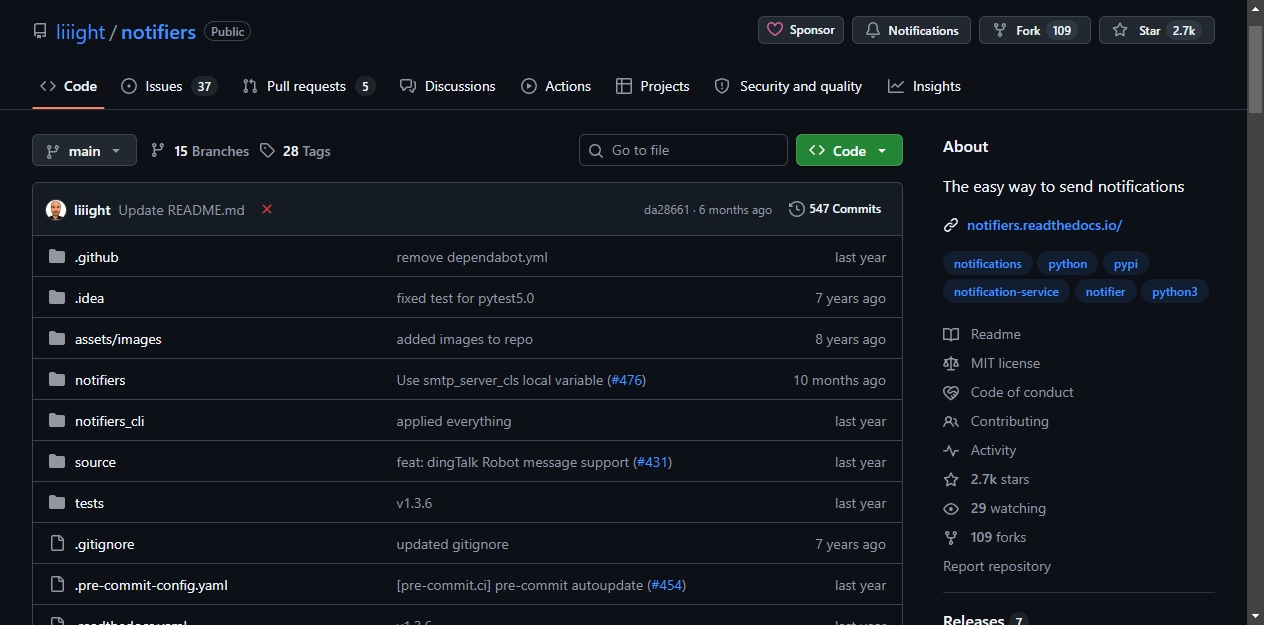Image resolution: width=1264 pixels, height=625 pixels.
Task: Click the failed status X next to Update README.md
Action: (x=267, y=209)
